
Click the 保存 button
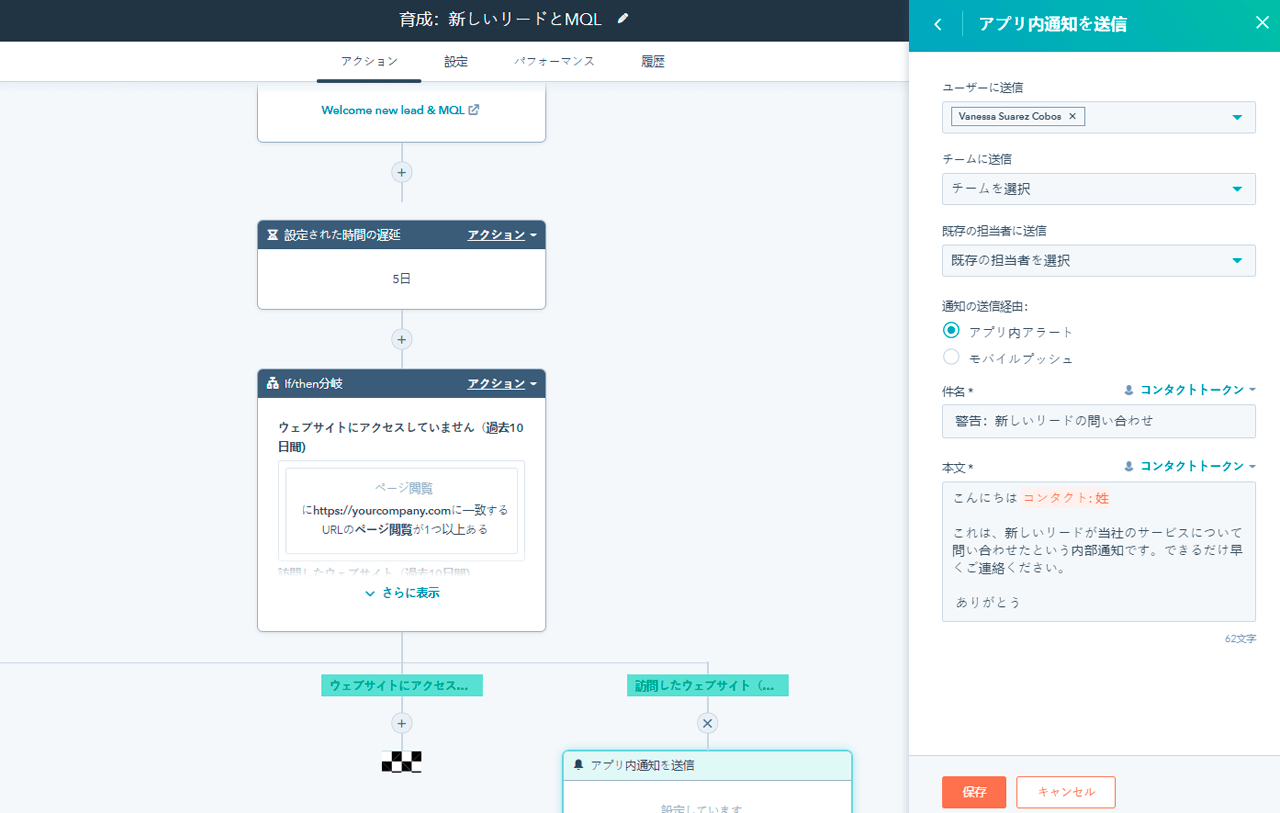tap(973, 792)
